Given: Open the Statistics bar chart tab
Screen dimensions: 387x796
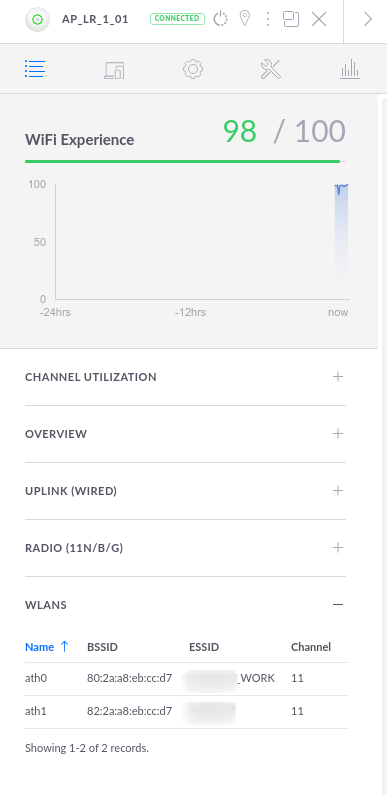Looking at the screenshot, I should coord(350,69).
